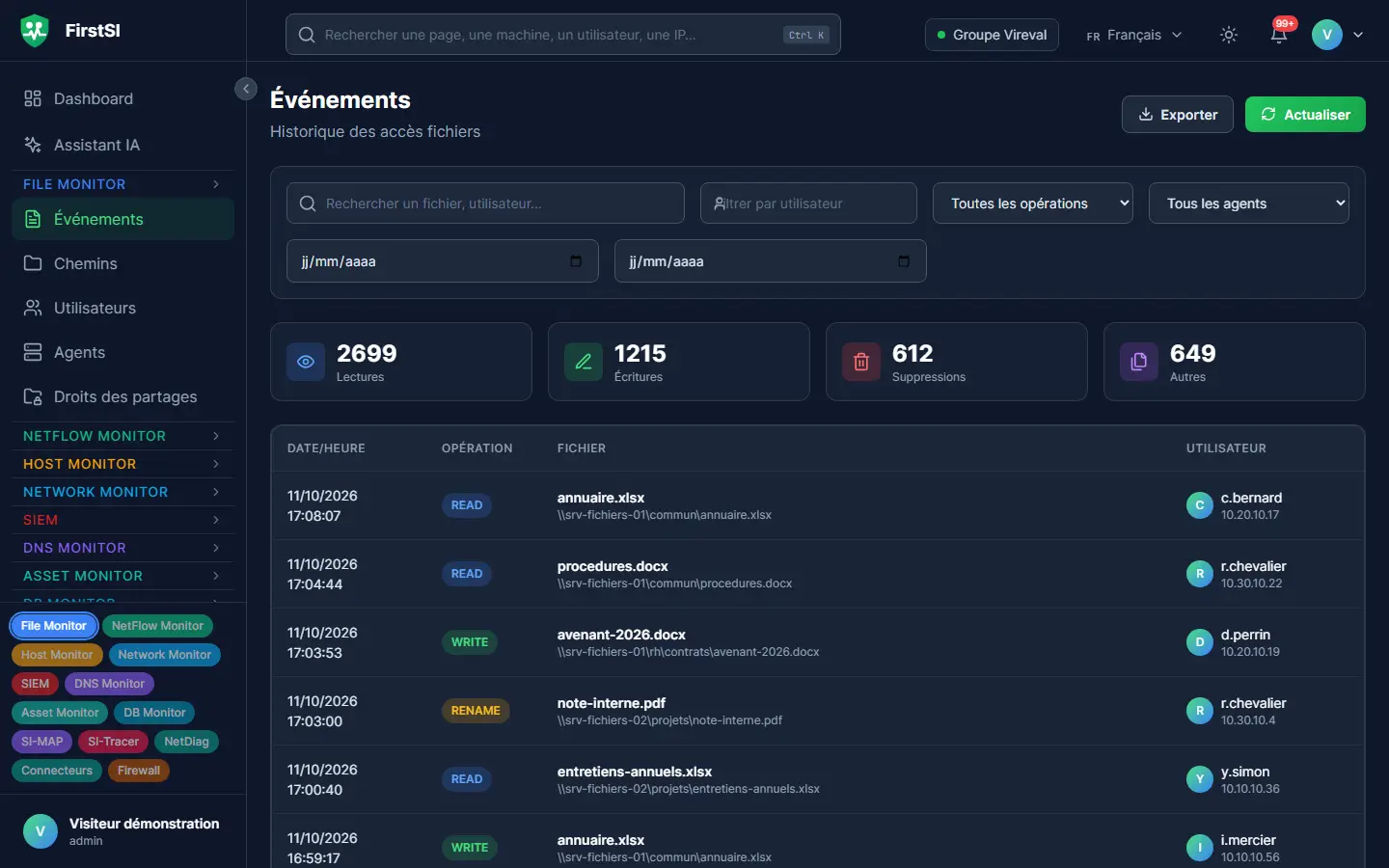Open the Français language selector

point(1134,35)
